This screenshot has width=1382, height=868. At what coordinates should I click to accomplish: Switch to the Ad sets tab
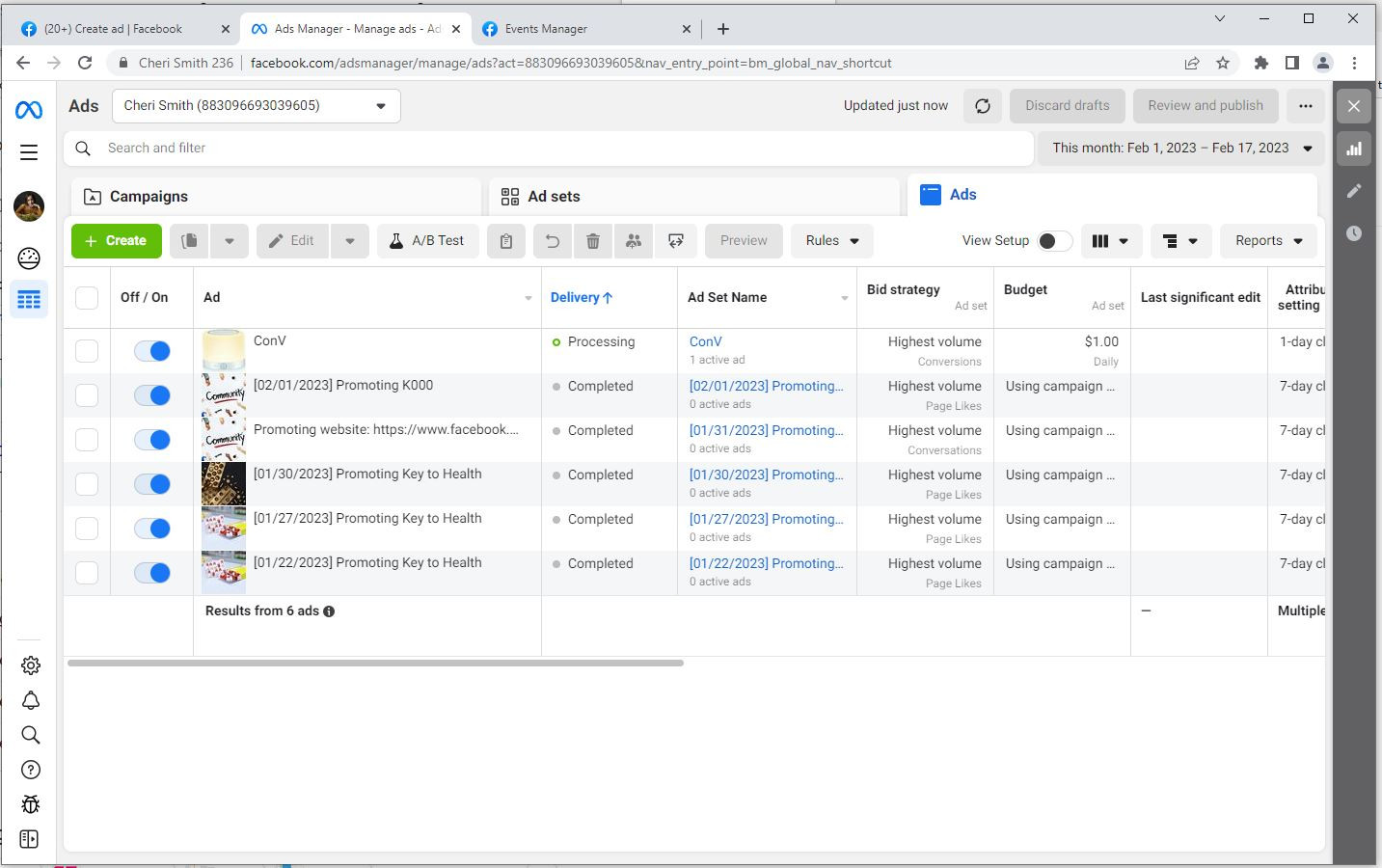(x=694, y=197)
